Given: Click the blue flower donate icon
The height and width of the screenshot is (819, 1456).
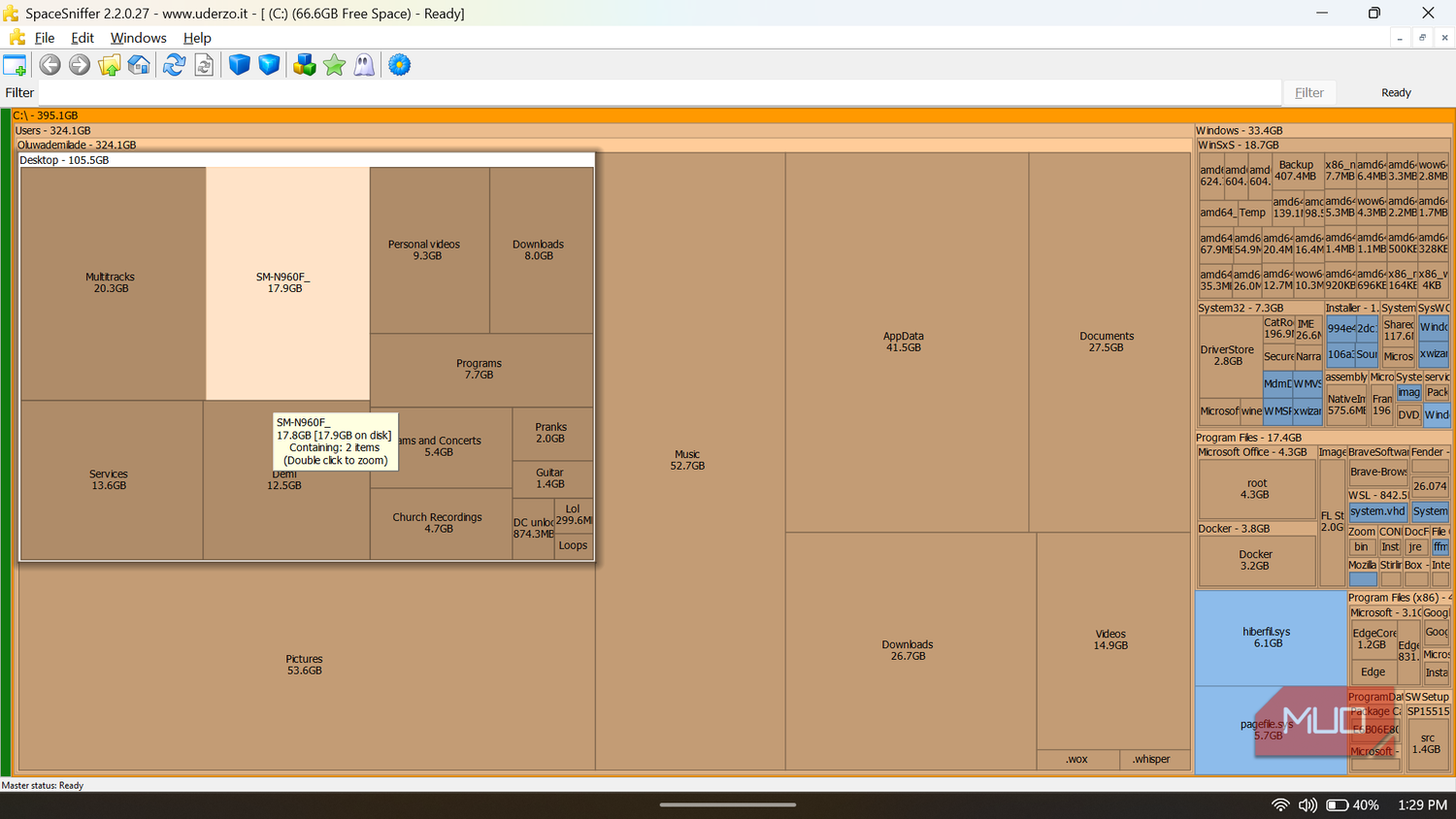Looking at the screenshot, I should pyautogui.click(x=399, y=65).
